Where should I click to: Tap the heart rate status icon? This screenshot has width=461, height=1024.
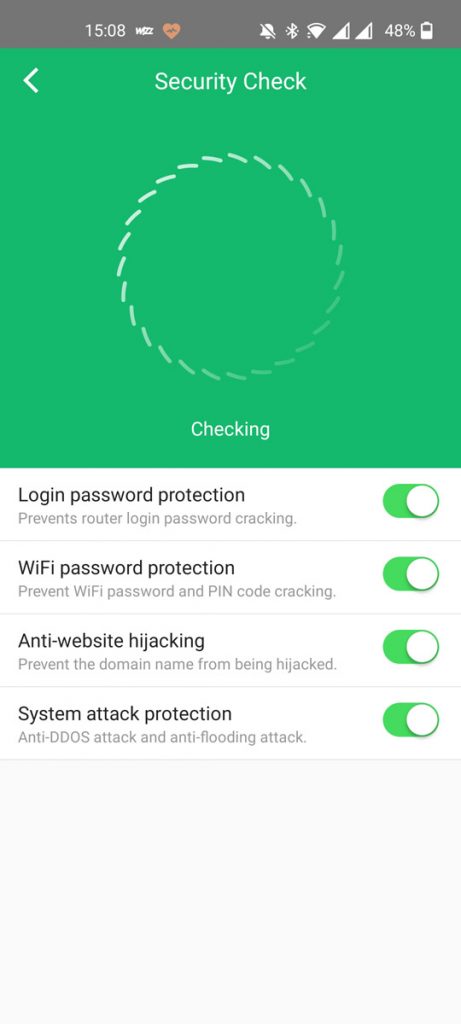[x=171, y=31]
